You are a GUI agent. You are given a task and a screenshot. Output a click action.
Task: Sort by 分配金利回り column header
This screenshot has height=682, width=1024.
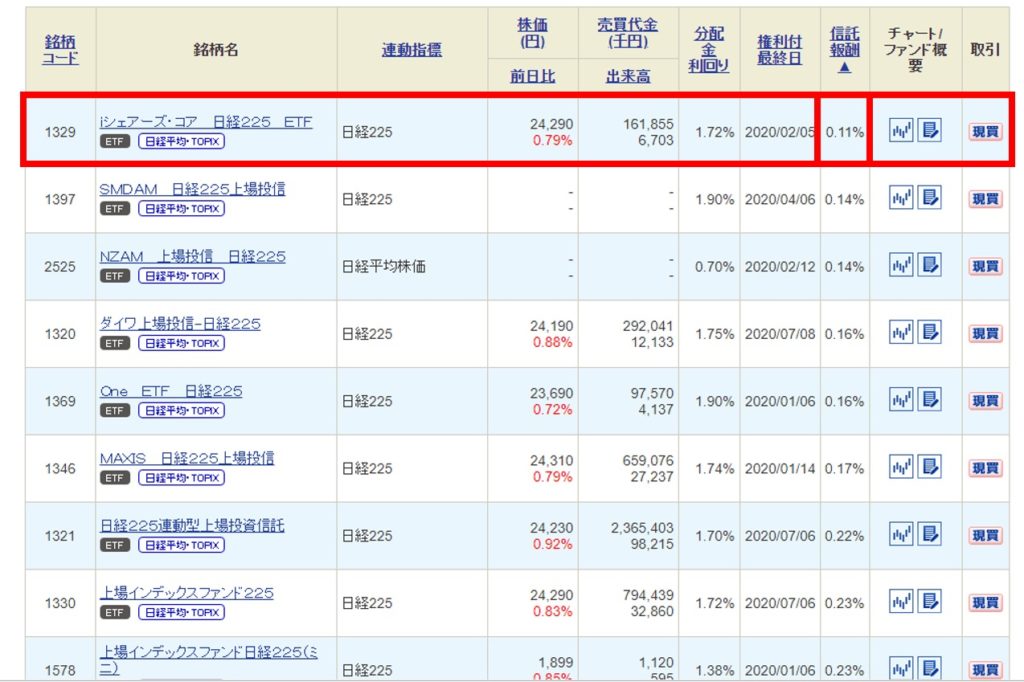(x=709, y=50)
